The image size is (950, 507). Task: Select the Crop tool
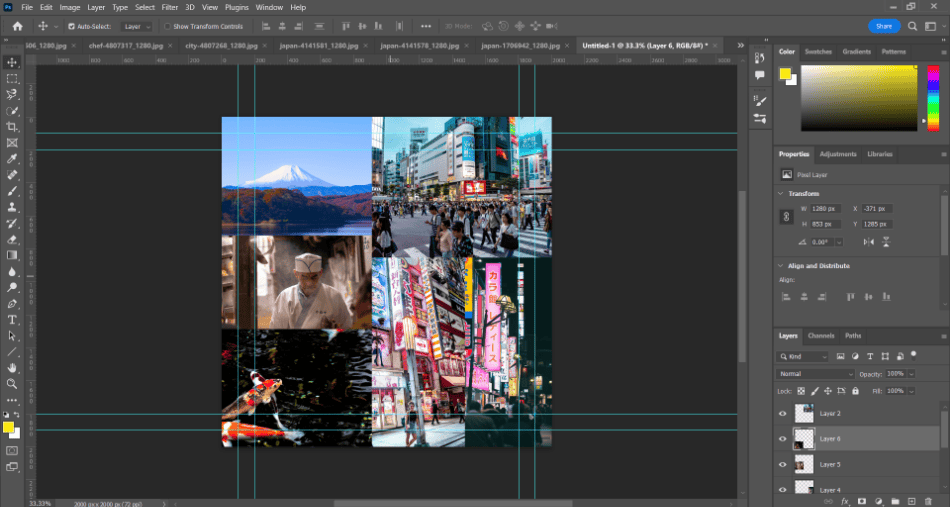(x=12, y=127)
